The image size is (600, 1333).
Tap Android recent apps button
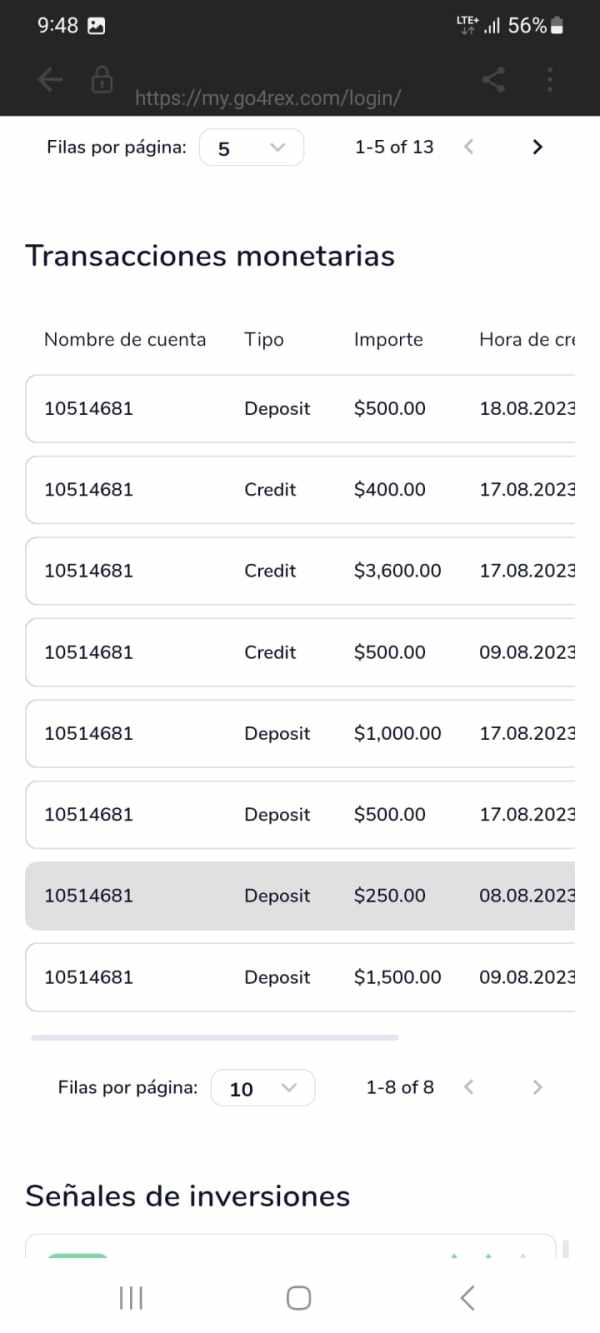[131, 1298]
